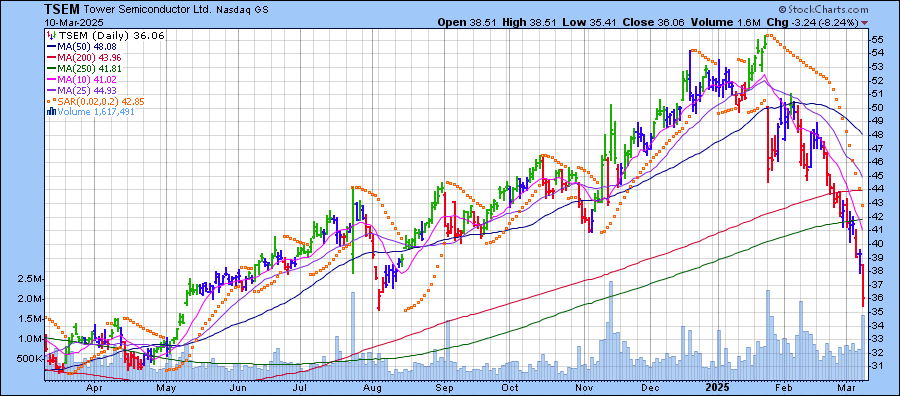Click the Dec label on time axis
Screen dimensions: 900x396
(x=650, y=387)
